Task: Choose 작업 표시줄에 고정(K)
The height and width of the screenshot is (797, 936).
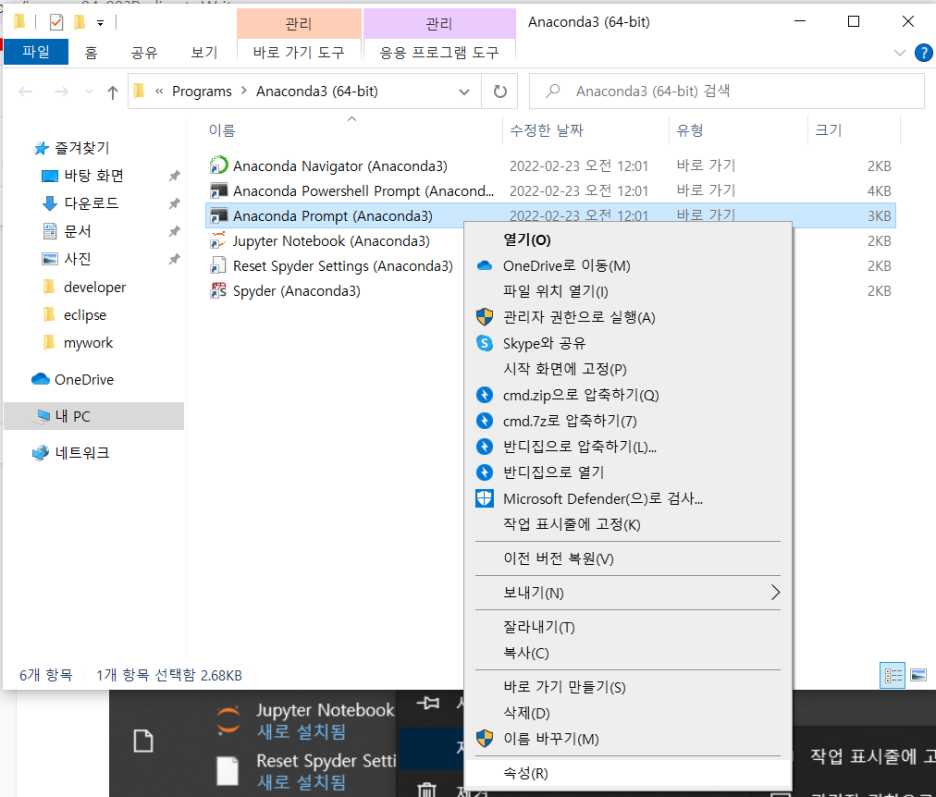Action: pos(628,524)
